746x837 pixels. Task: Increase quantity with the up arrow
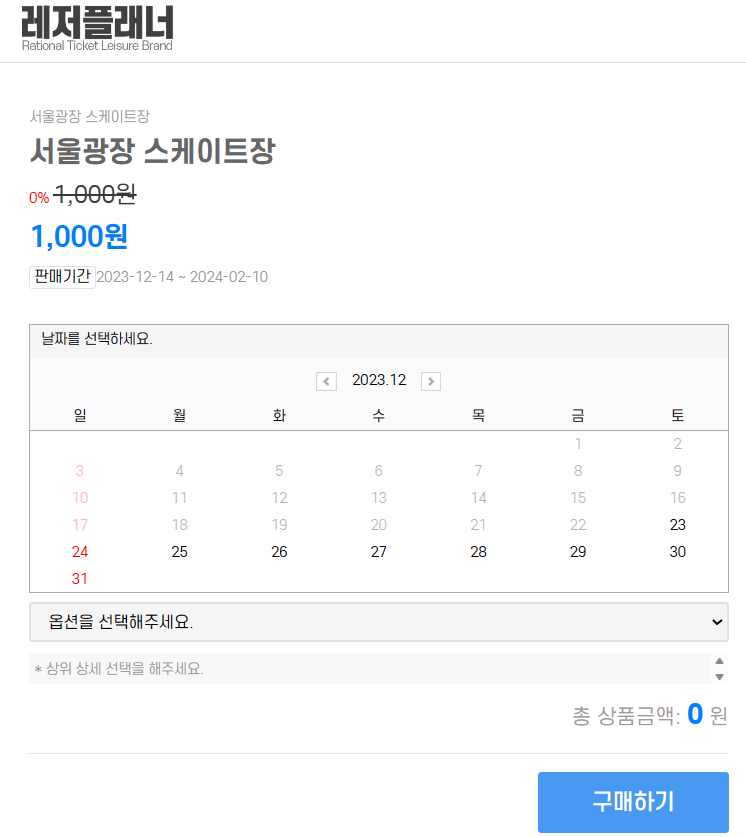[x=719, y=661]
